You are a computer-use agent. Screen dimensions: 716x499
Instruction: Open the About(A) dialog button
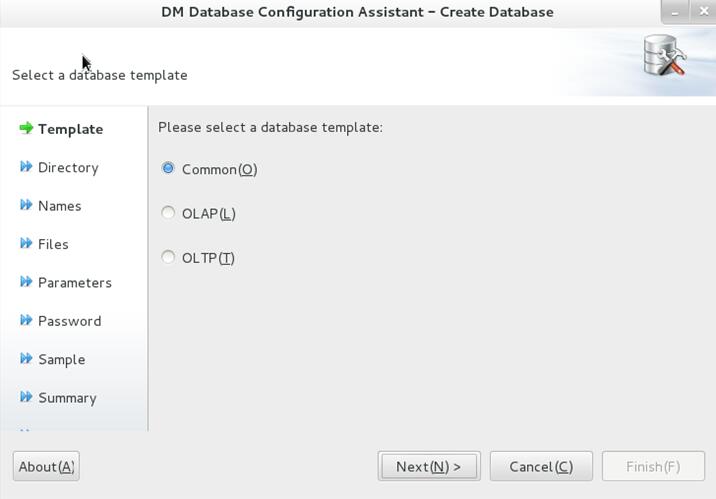click(x=46, y=466)
